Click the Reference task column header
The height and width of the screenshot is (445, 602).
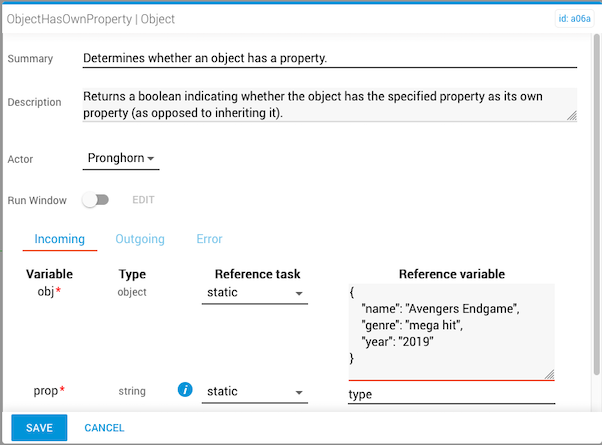258,274
